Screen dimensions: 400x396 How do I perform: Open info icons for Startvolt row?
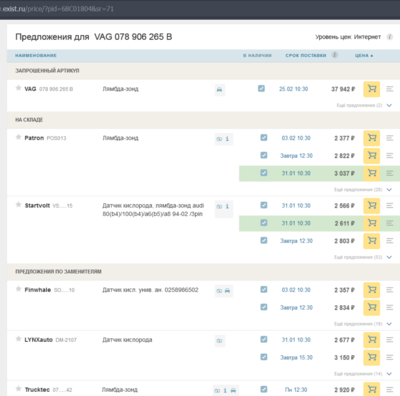(x=224, y=209)
